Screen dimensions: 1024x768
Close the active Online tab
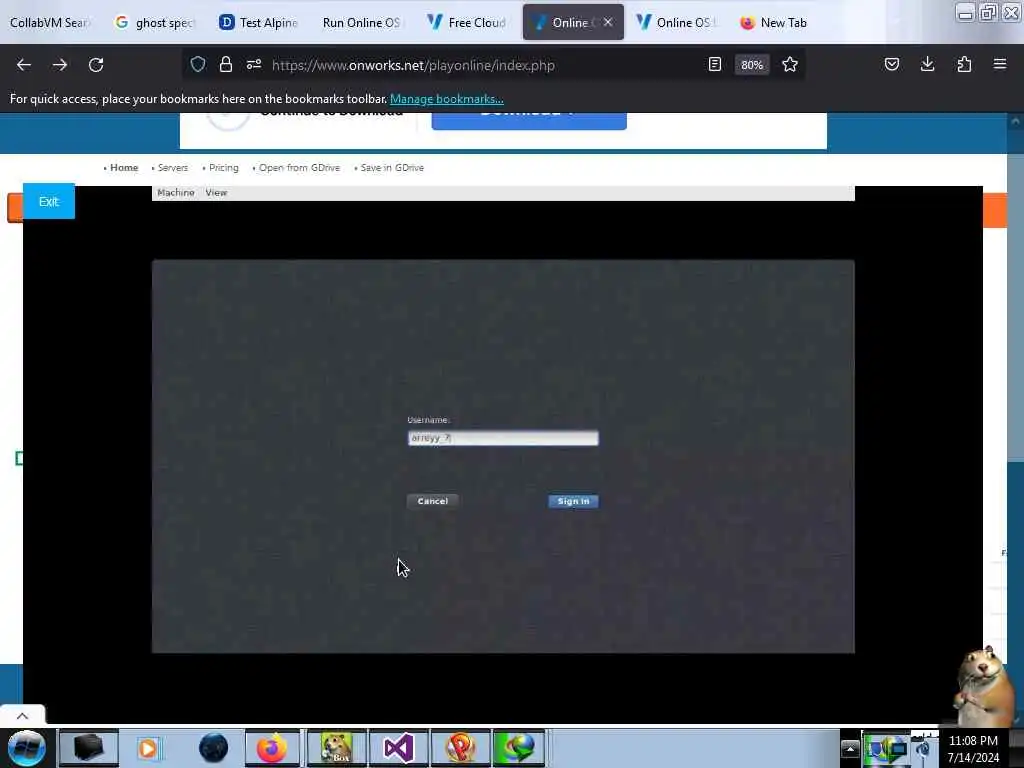click(x=608, y=22)
